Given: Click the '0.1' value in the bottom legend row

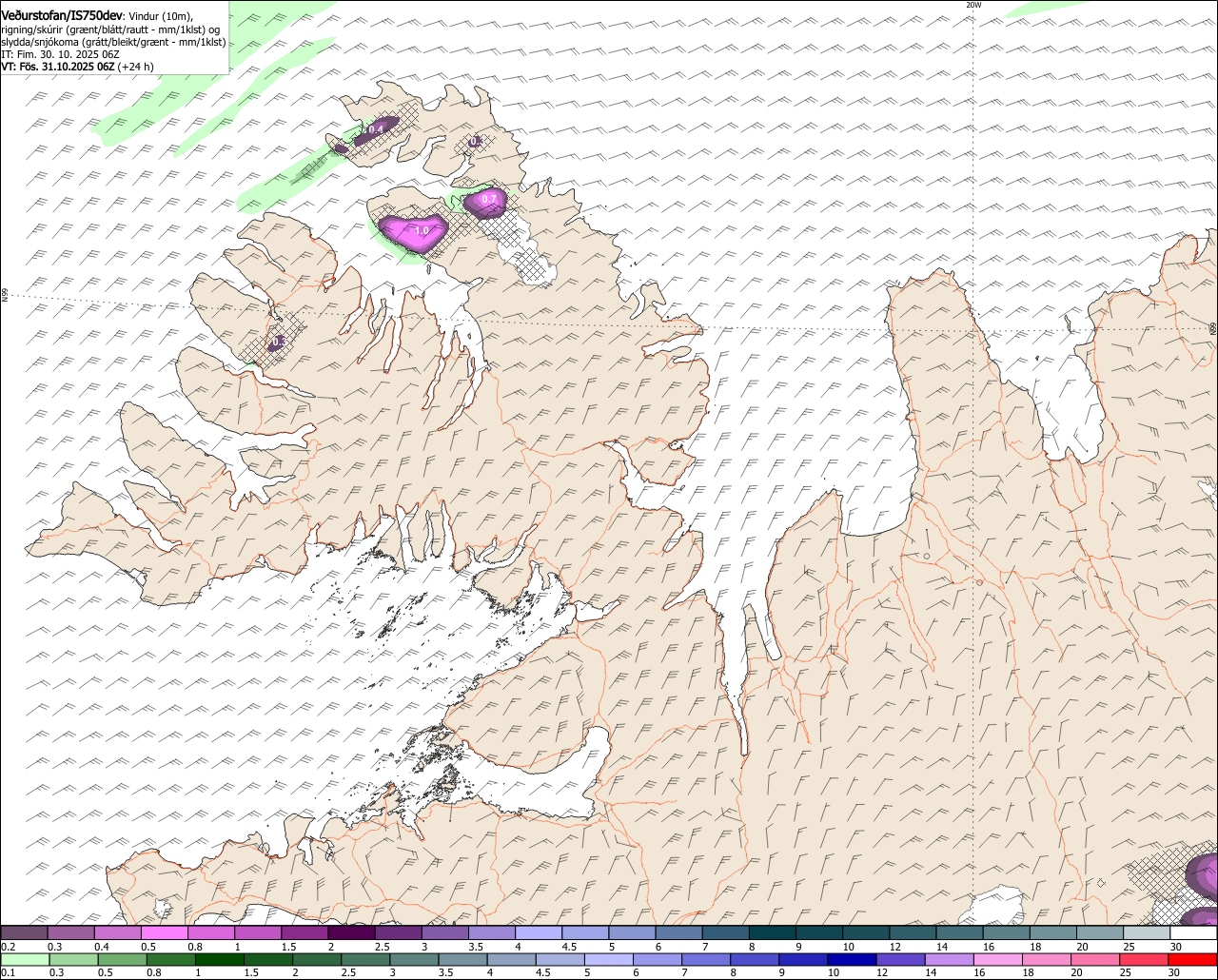Looking at the screenshot, I should [x=9, y=972].
